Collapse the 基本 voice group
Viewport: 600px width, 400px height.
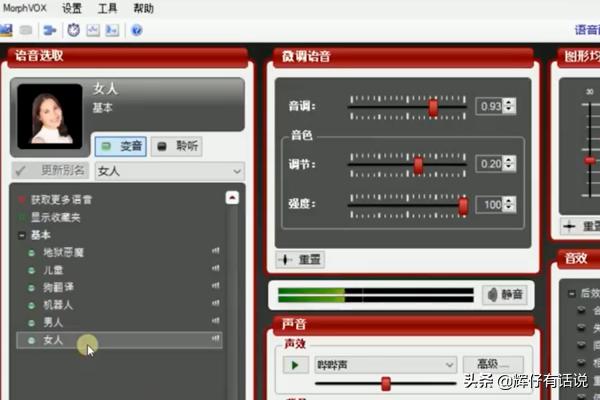tap(22, 235)
